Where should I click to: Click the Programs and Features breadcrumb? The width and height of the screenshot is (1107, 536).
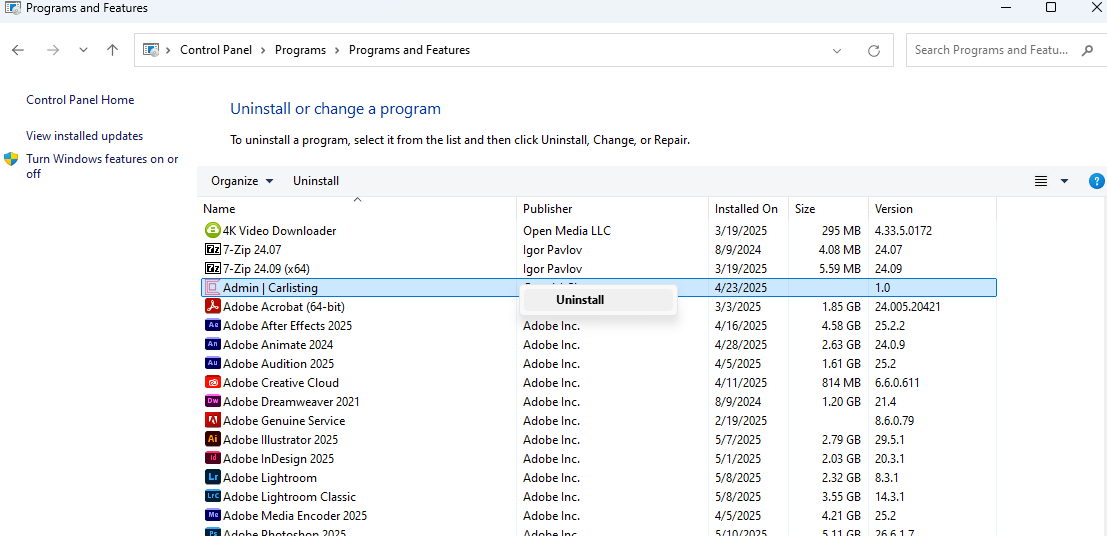coord(409,50)
